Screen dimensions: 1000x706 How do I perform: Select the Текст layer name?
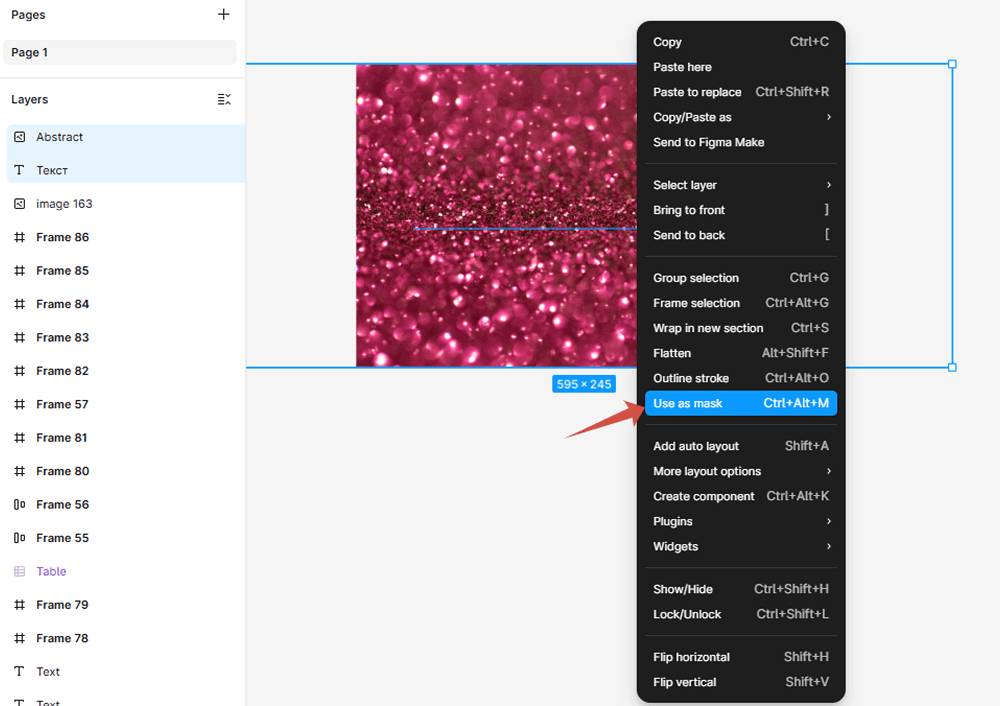click(52, 170)
